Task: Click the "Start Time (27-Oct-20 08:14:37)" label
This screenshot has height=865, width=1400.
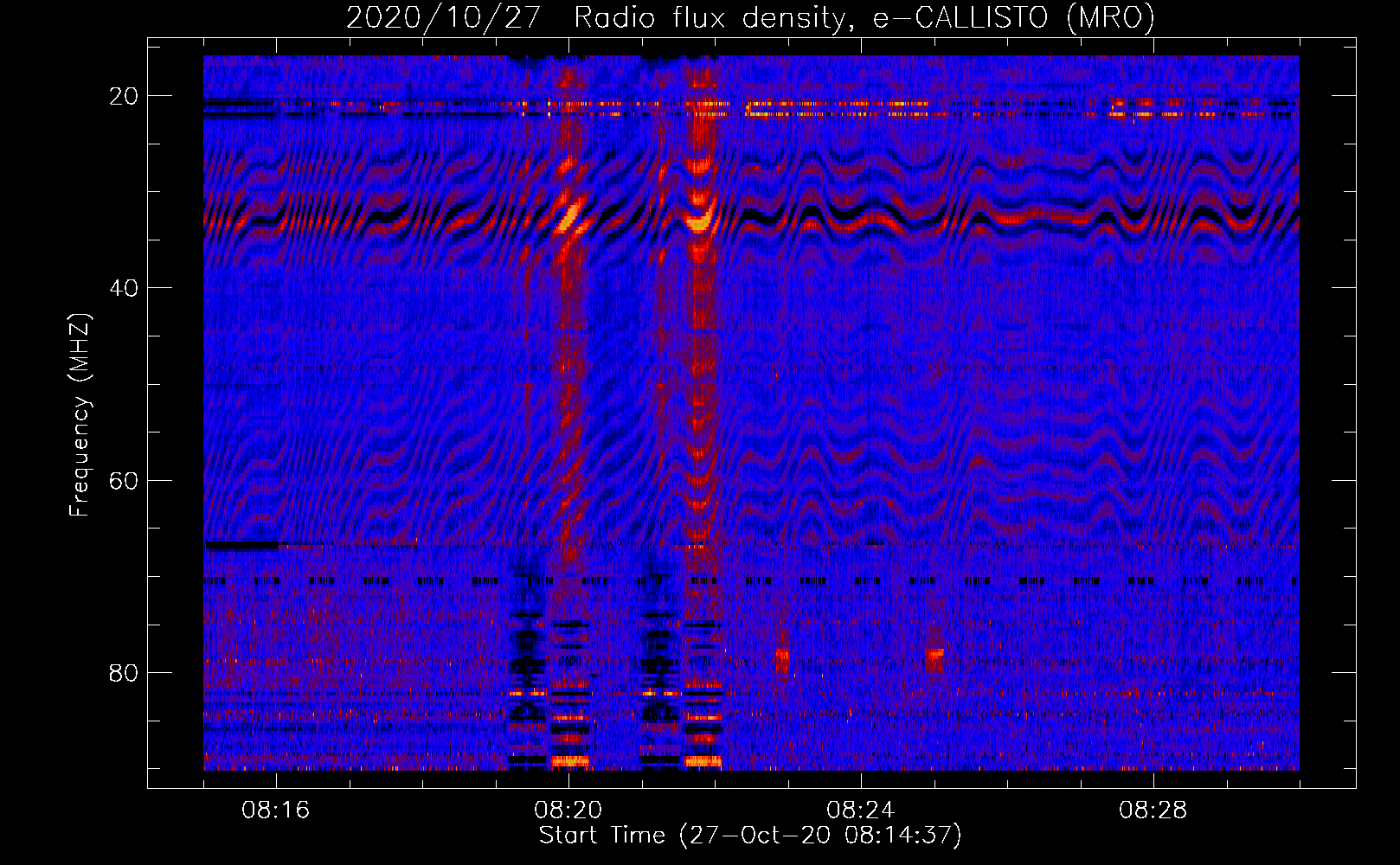Action: (x=750, y=836)
